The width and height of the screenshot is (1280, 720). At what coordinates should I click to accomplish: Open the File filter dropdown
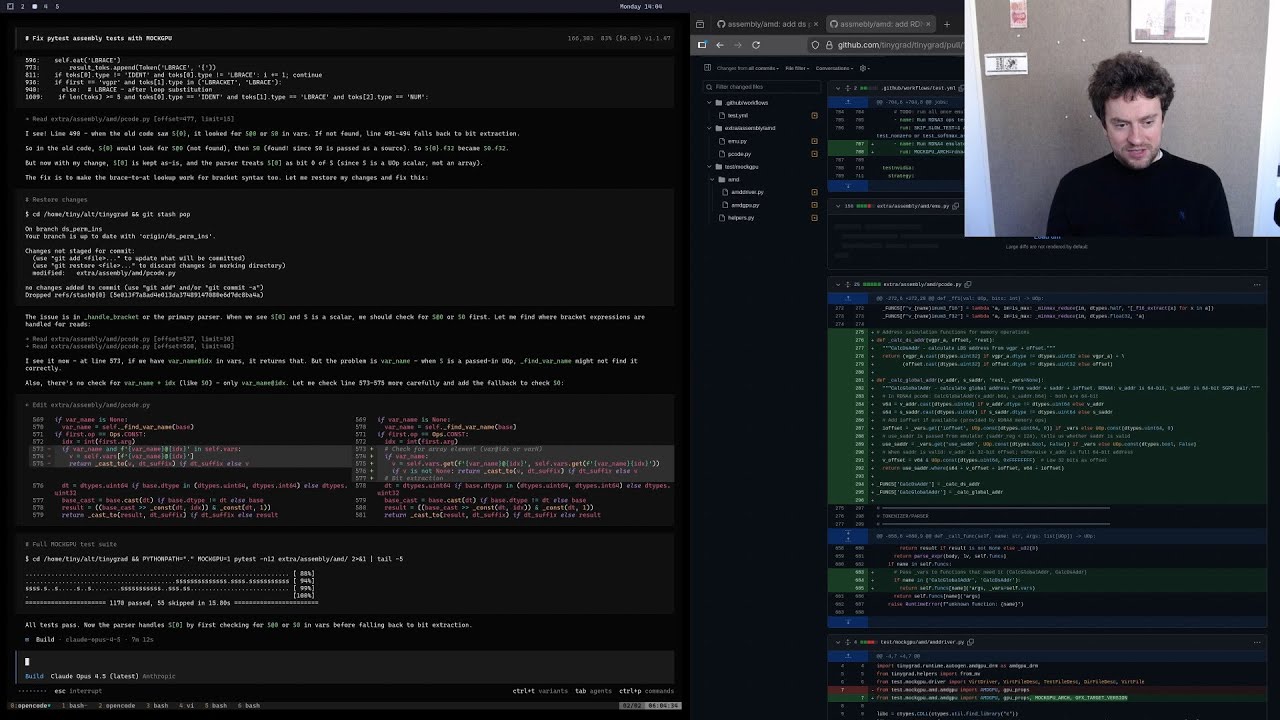click(797, 68)
